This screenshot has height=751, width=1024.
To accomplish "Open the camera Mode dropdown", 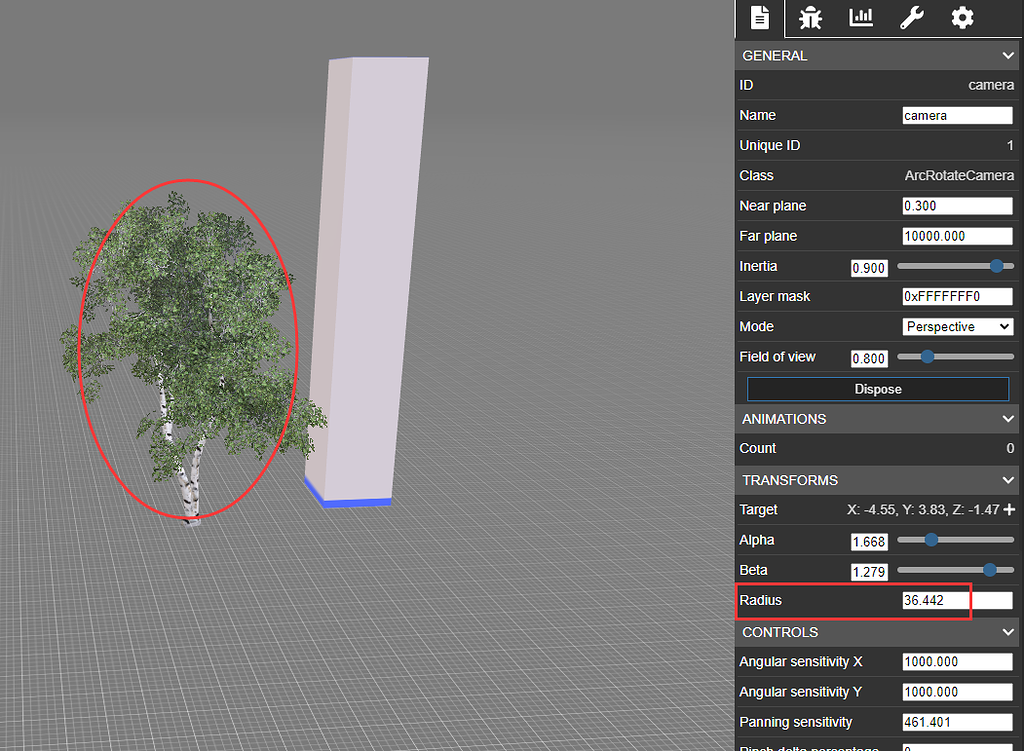I will (957, 326).
